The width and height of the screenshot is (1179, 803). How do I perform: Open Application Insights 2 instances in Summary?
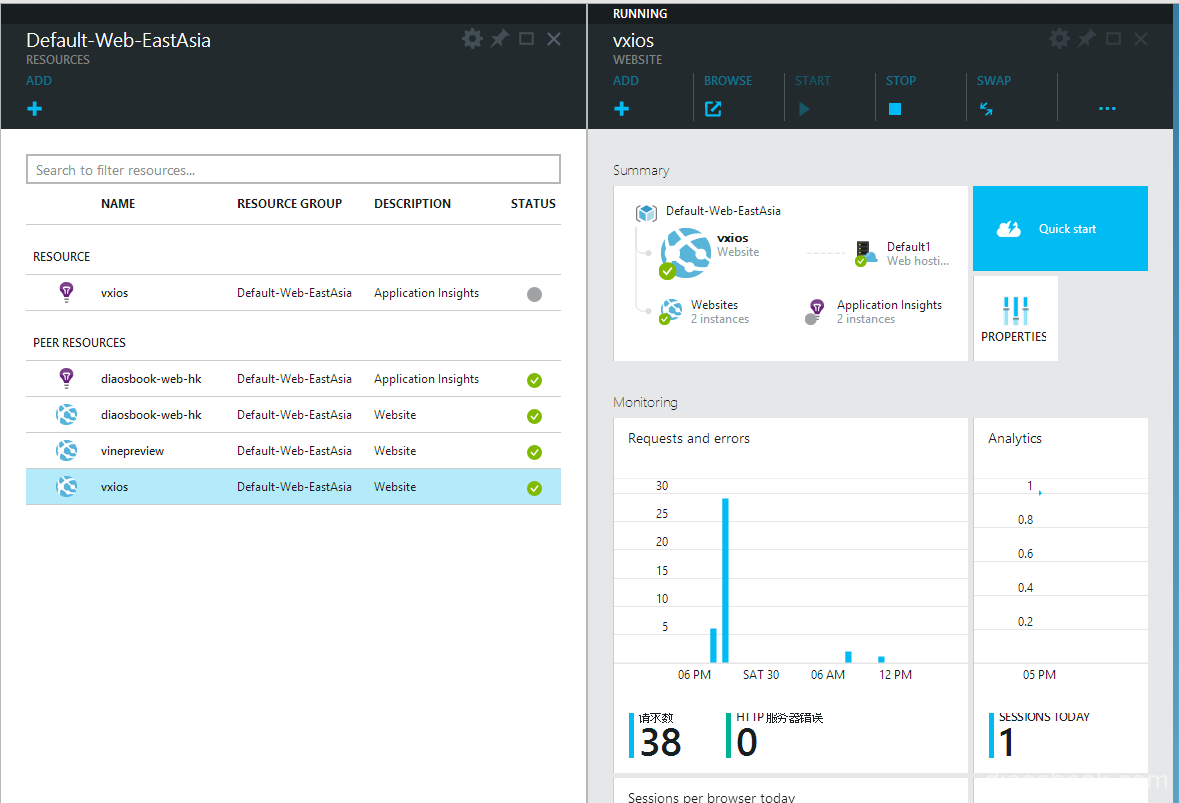pyautogui.click(x=874, y=311)
